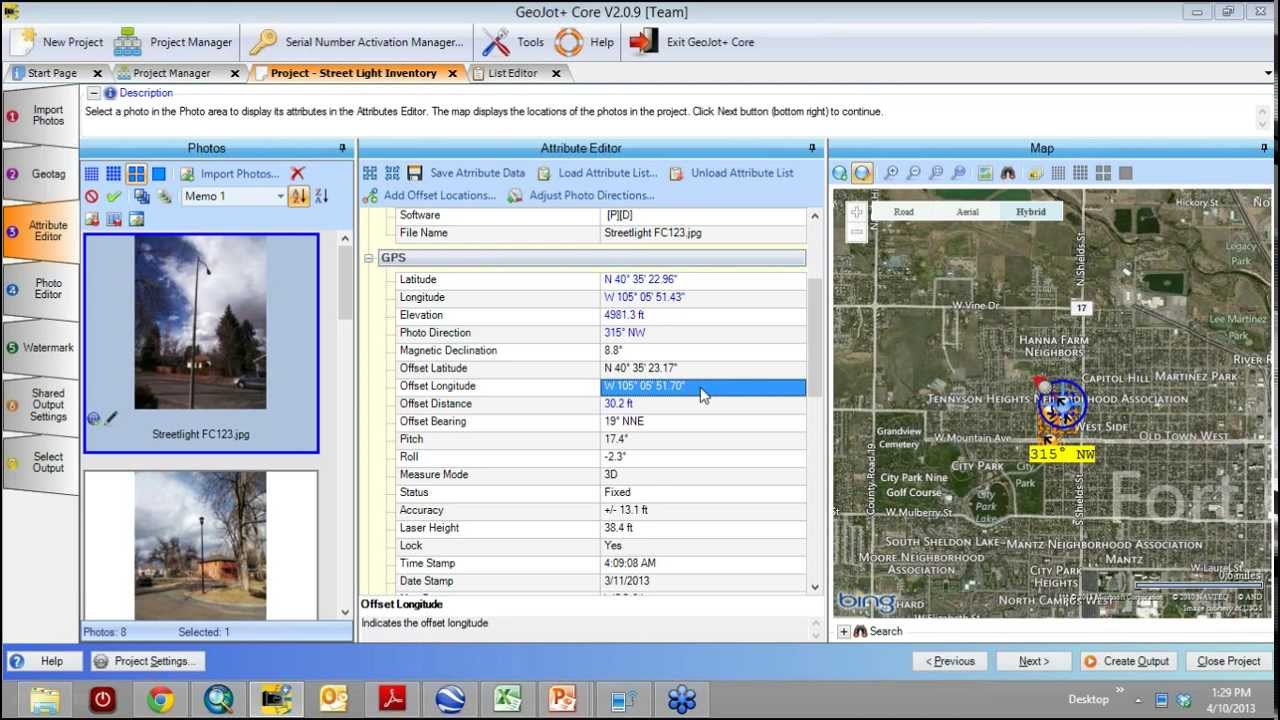Switch map to Road view

[x=903, y=211]
